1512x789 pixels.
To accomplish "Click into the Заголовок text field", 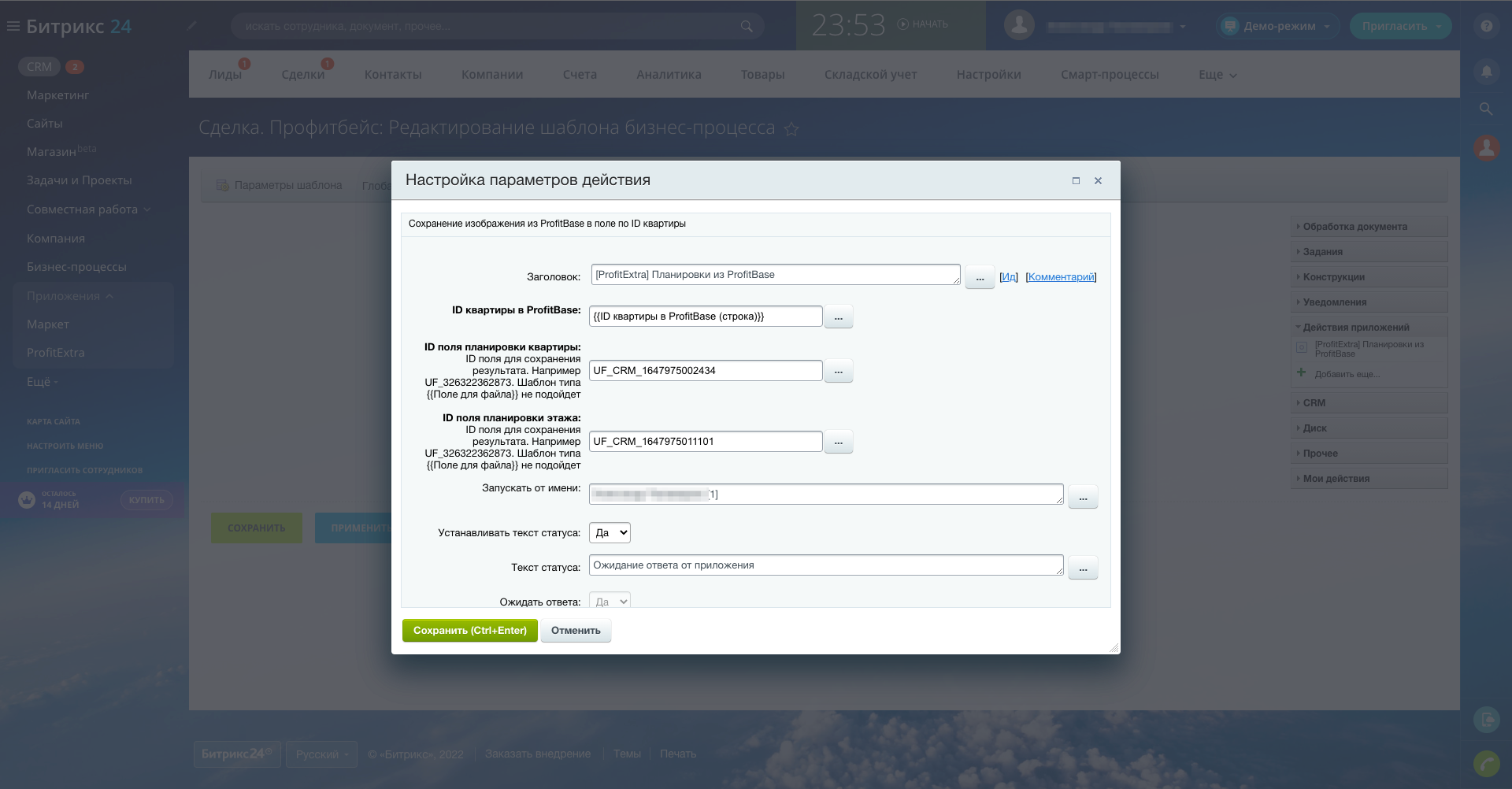I will 776,275.
